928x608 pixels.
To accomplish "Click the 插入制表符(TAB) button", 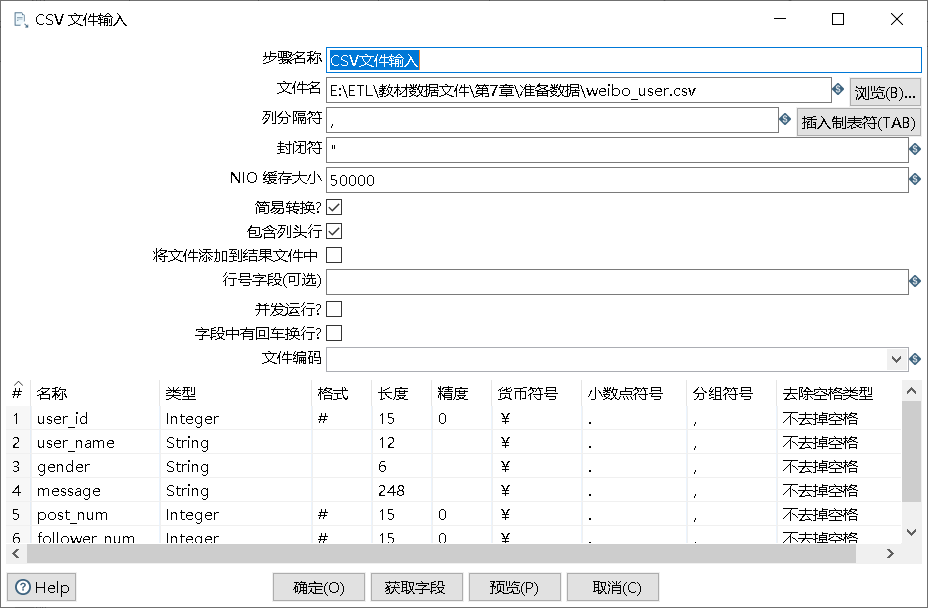I will [x=858, y=122].
